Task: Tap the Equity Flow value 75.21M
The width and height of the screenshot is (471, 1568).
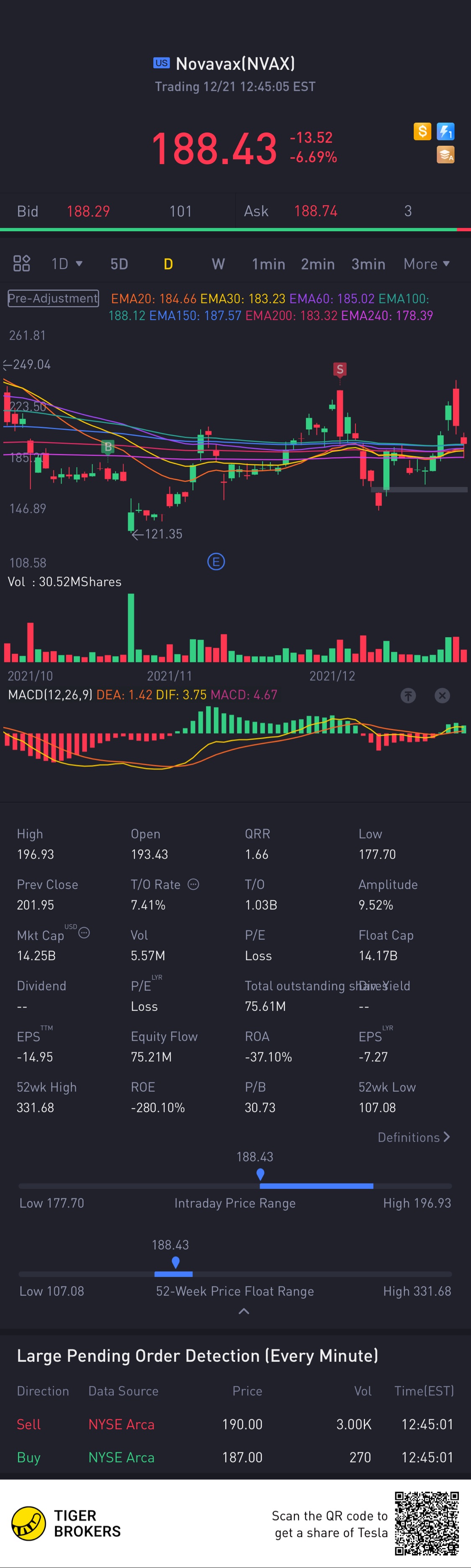Action: point(152,1057)
